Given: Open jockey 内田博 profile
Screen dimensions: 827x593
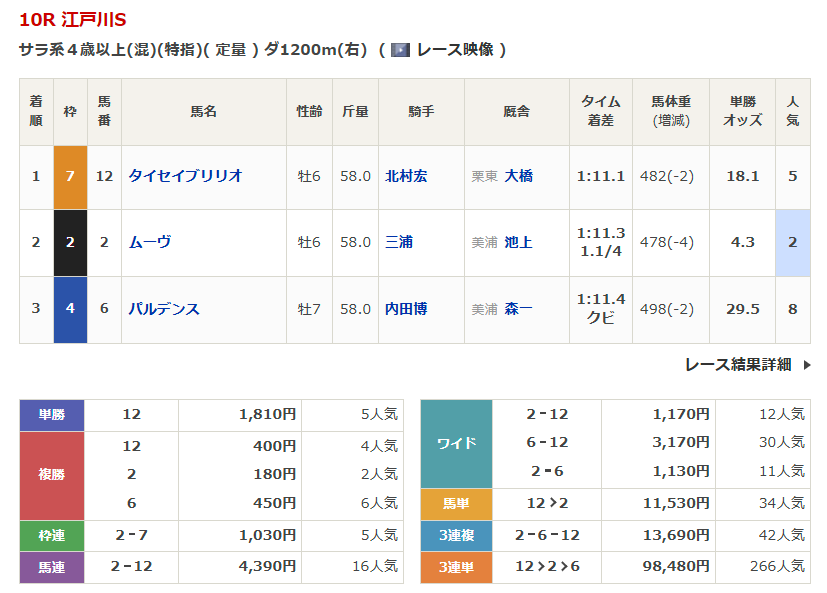Looking at the screenshot, I should 406,309.
